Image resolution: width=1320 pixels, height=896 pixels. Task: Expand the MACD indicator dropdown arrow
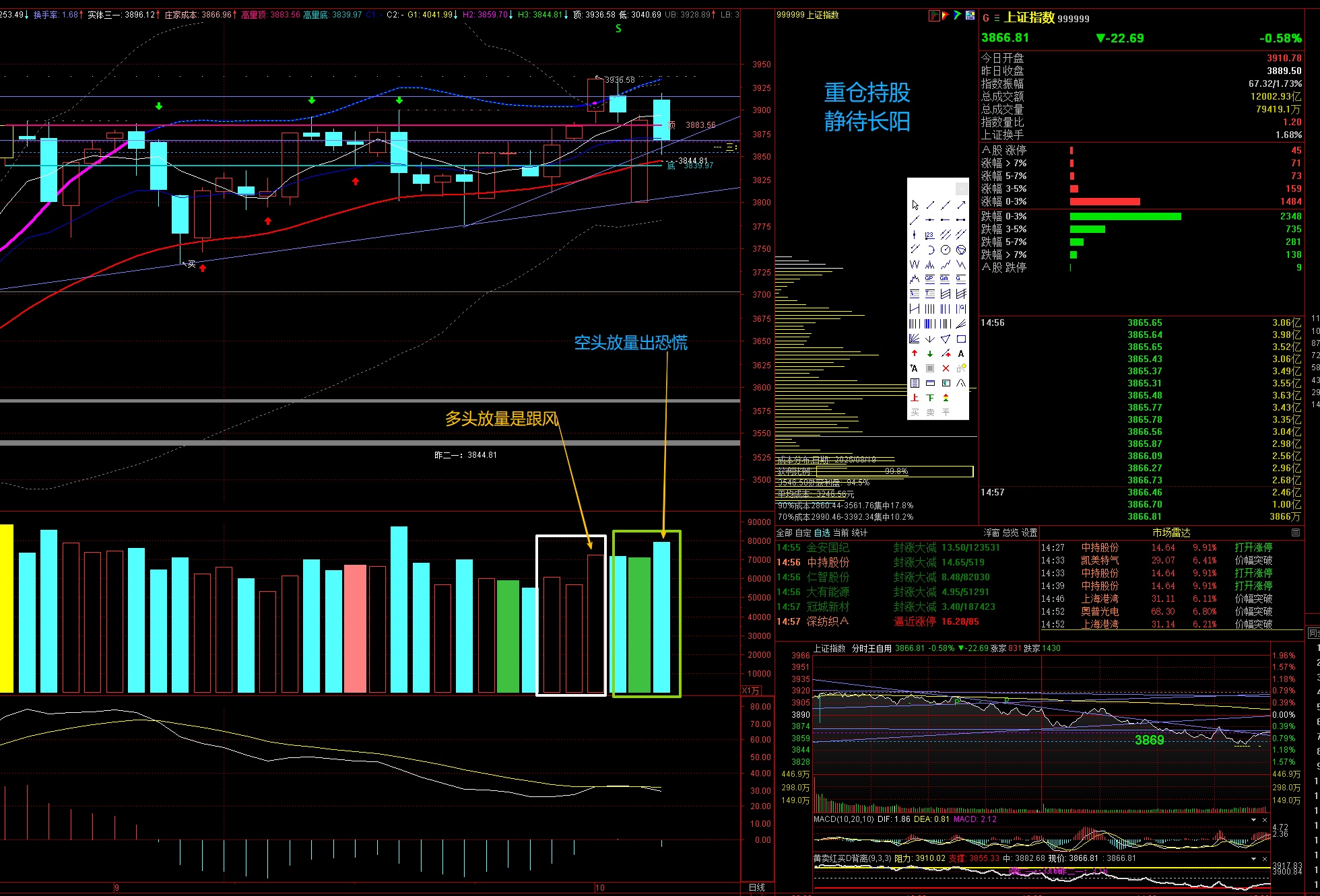(1253, 820)
